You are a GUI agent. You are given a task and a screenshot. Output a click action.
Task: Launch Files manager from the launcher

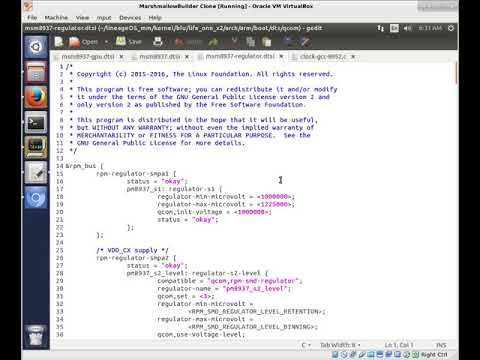tap(36, 72)
